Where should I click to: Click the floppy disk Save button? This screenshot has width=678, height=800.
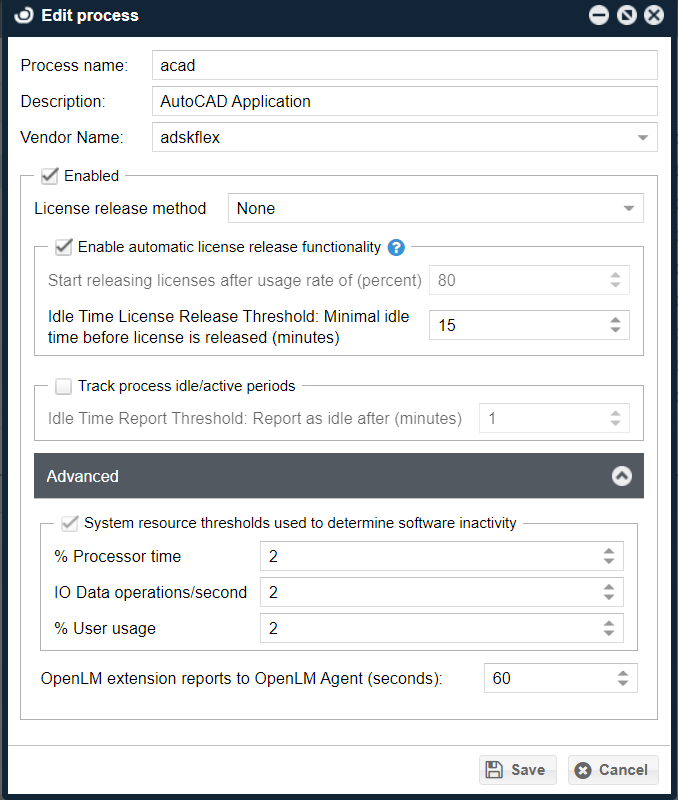(516, 769)
